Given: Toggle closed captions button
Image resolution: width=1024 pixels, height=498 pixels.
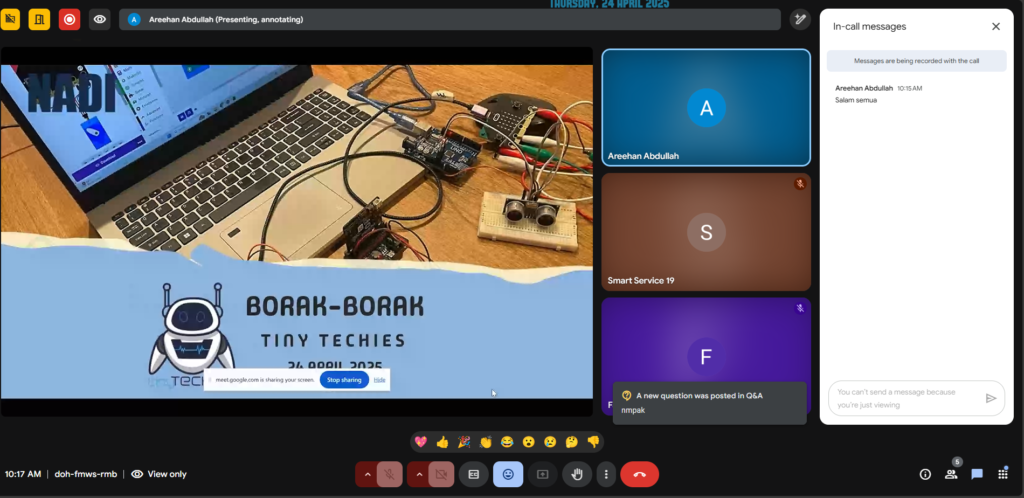Looking at the screenshot, I should pos(473,475).
